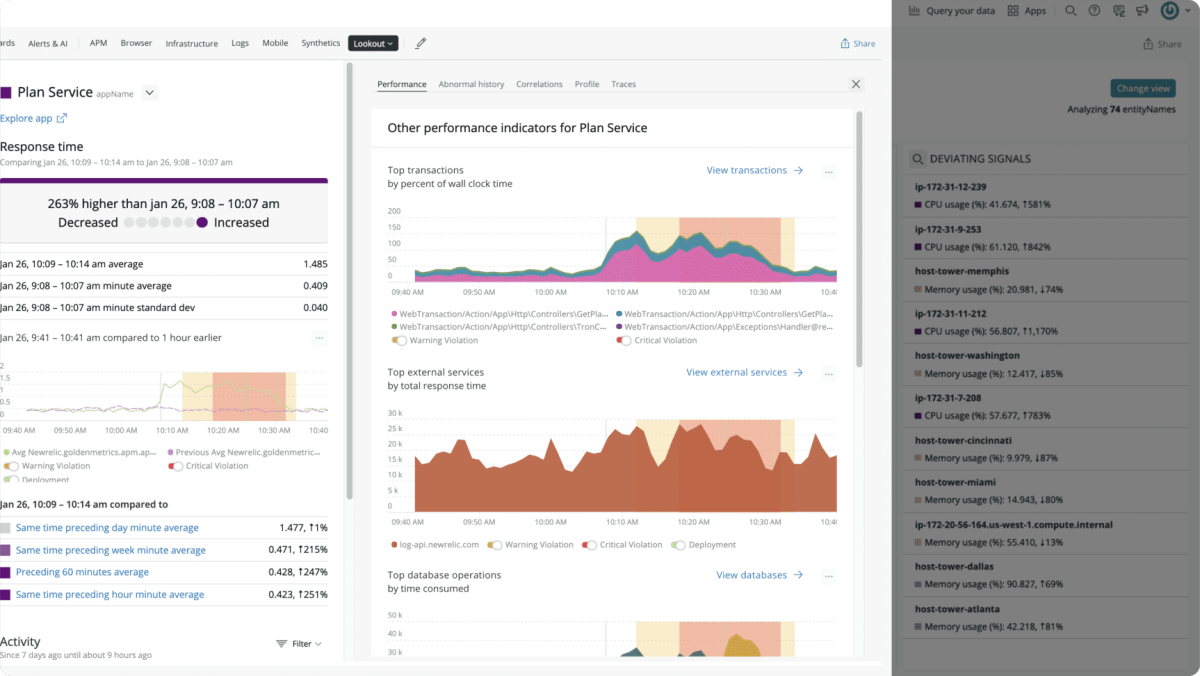
Task: Switch to the Correlations tab
Action: tap(539, 85)
